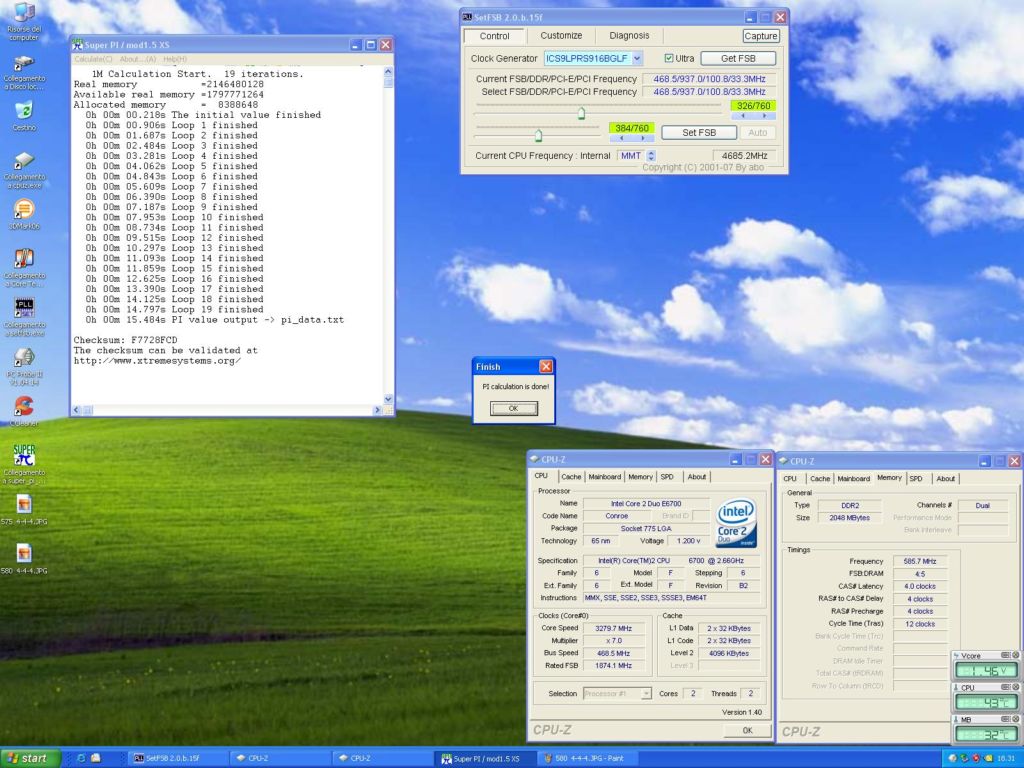Click the Intel Core 2 Duo logo
1024x768 pixels.
(736, 522)
